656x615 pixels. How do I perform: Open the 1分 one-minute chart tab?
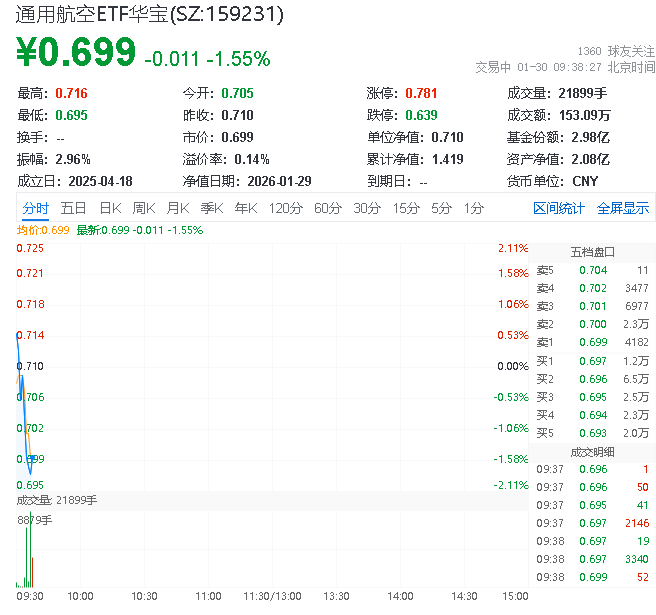pyautogui.click(x=474, y=208)
